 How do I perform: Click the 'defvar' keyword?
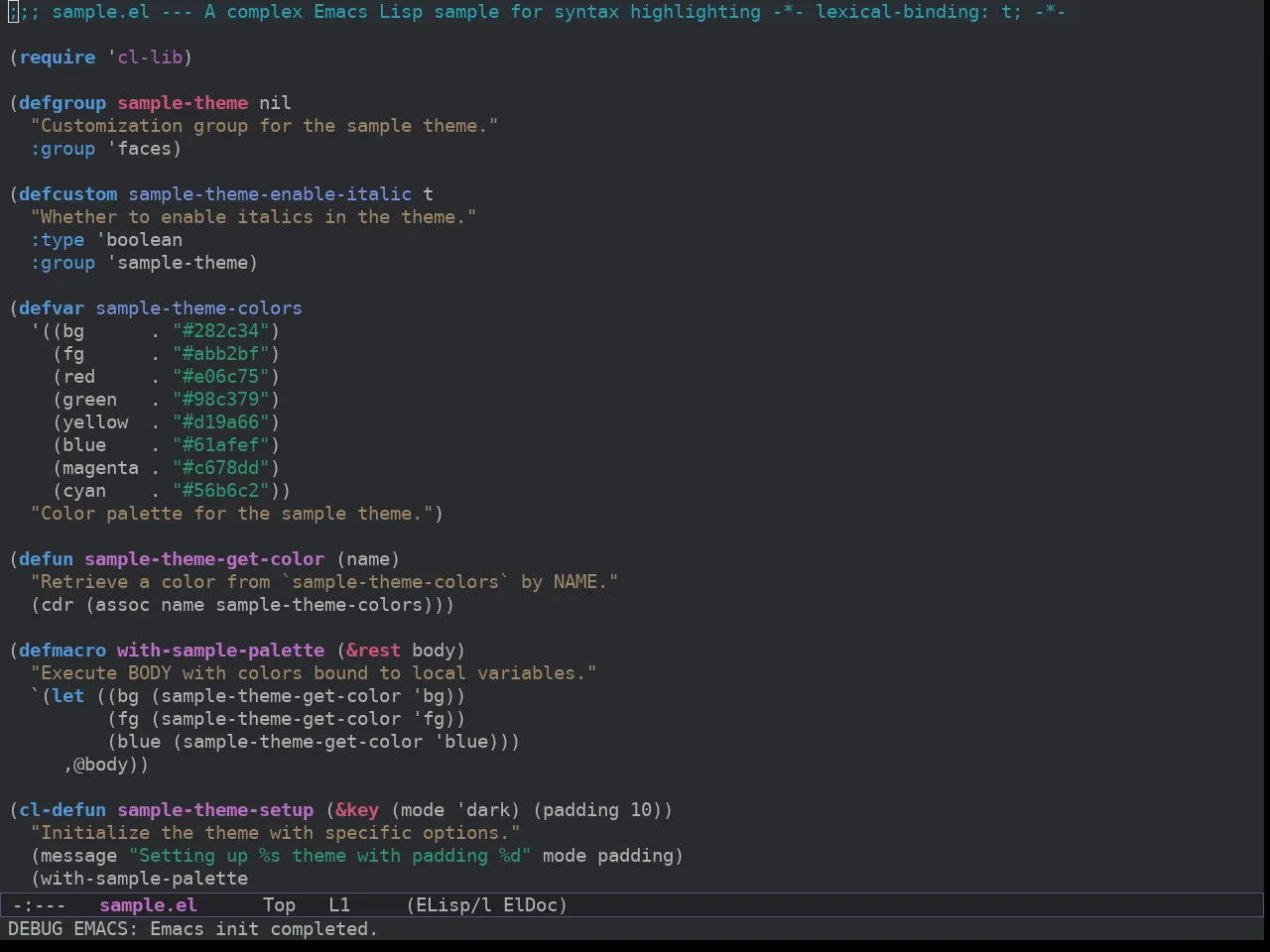tap(52, 308)
